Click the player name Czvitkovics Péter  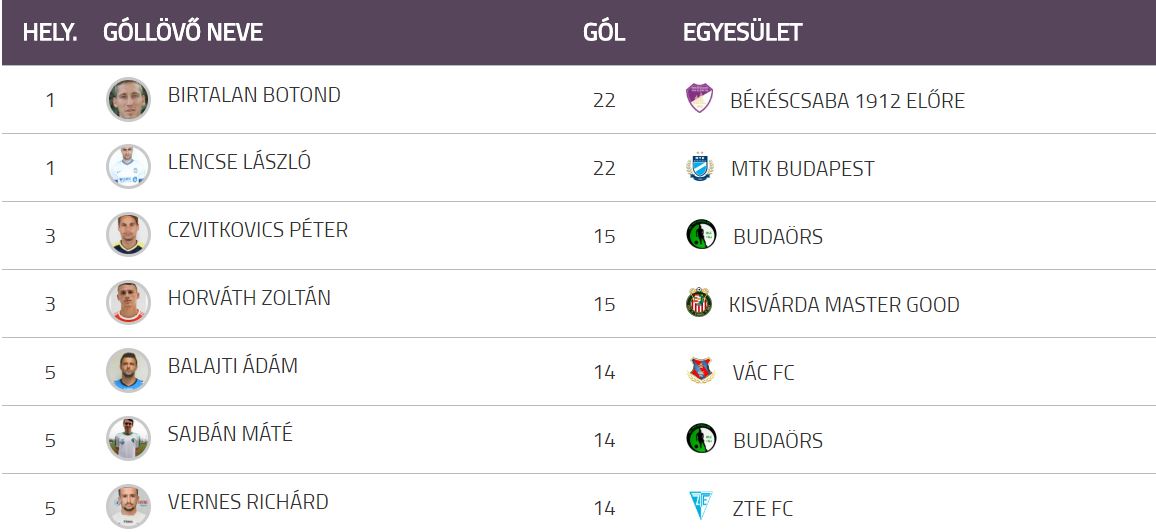coord(257,230)
